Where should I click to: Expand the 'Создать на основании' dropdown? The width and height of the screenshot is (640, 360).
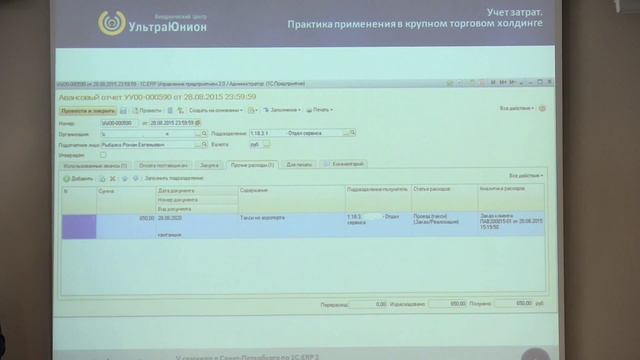click(216, 110)
